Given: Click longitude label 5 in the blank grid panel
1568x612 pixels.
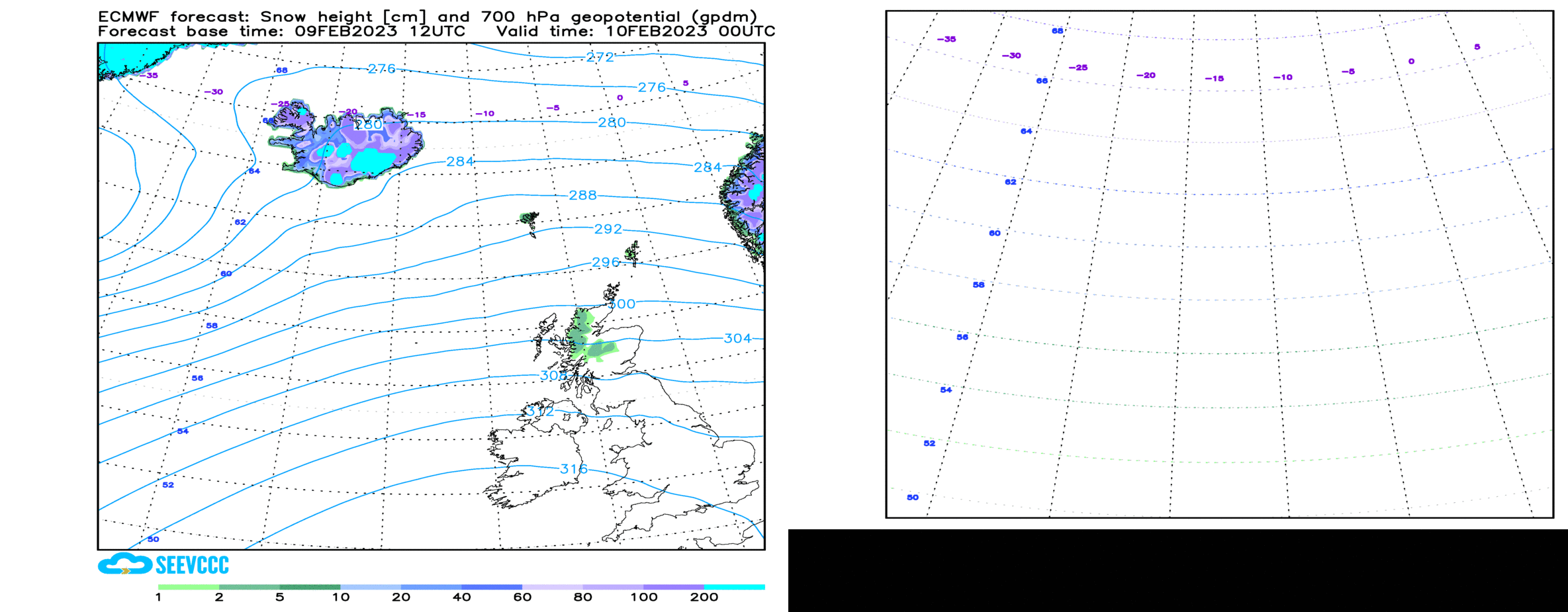Looking at the screenshot, I should 1477,47.
